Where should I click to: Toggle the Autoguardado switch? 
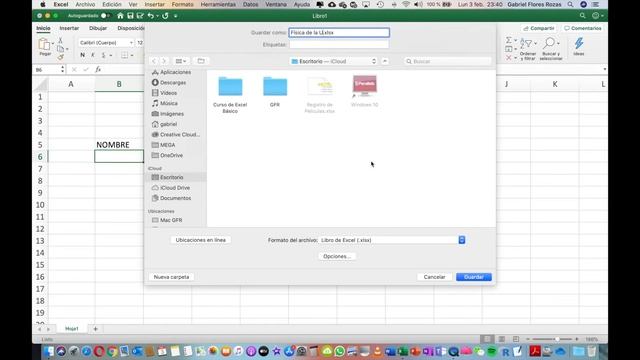(105, 16)
